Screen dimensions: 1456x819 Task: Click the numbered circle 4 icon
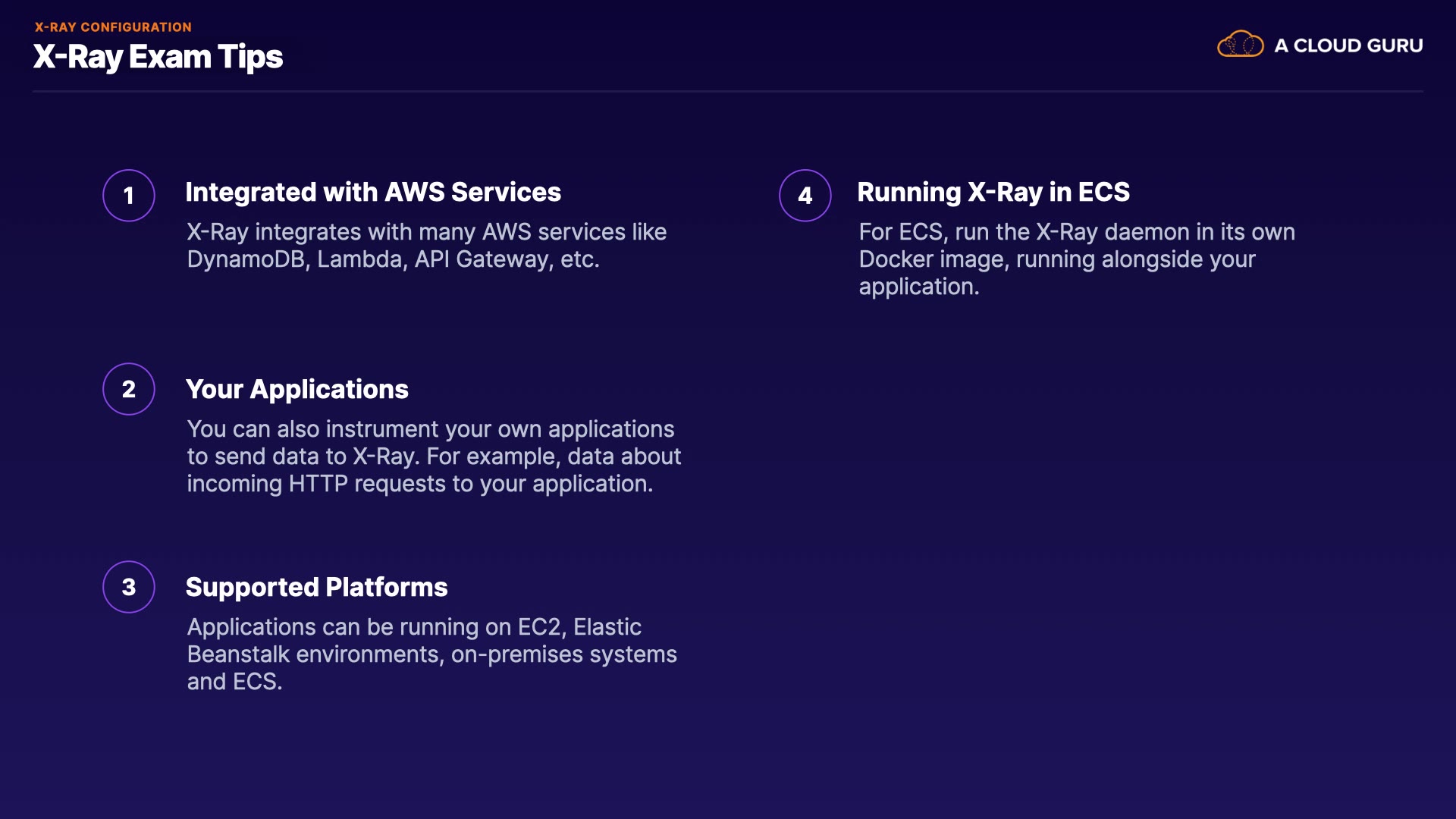coord(805,196)
